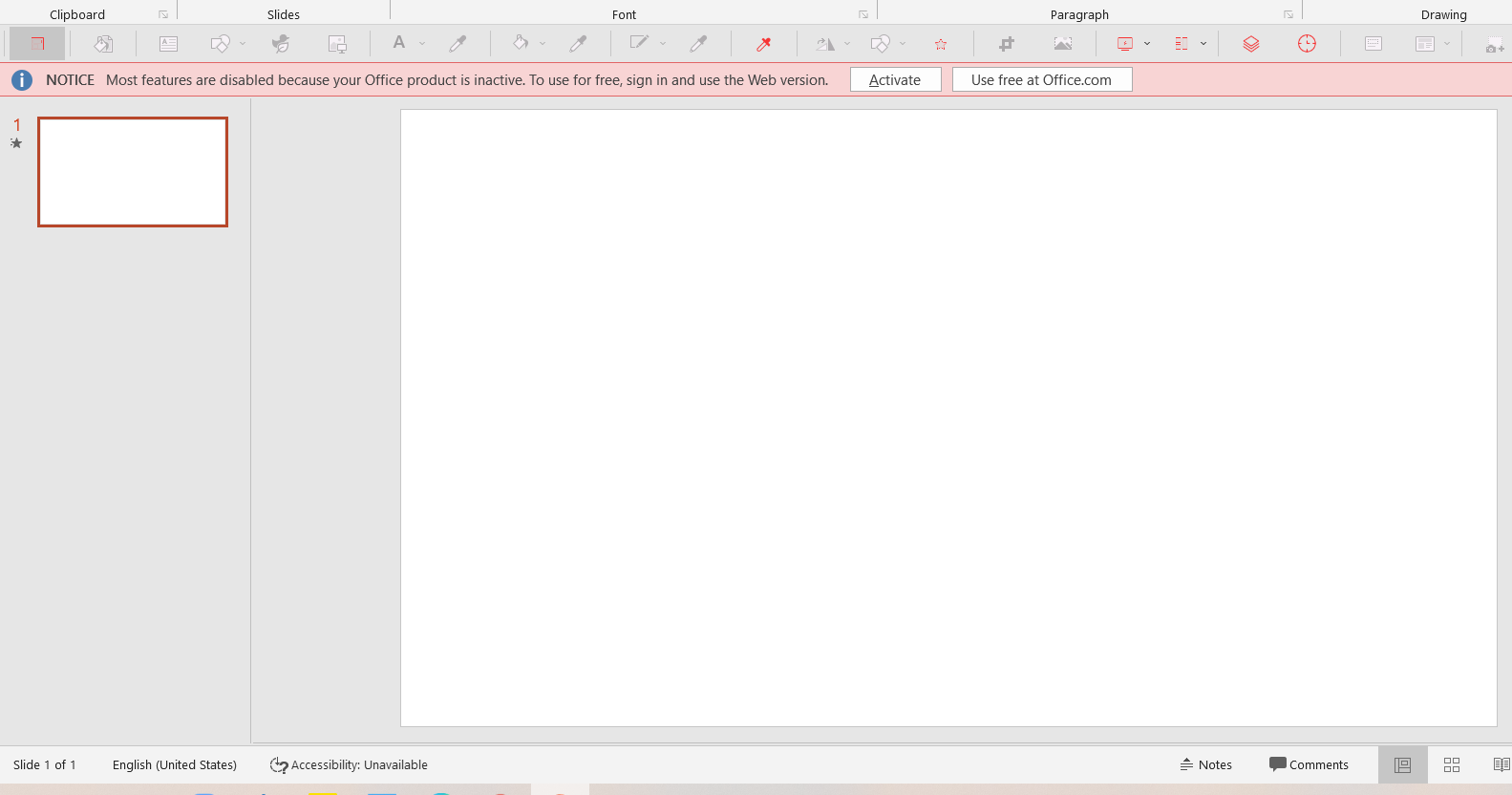The width and height of the screenshot is (1512, 795).
Task: Click English (United States) language indicator
Action: point(175,764)
